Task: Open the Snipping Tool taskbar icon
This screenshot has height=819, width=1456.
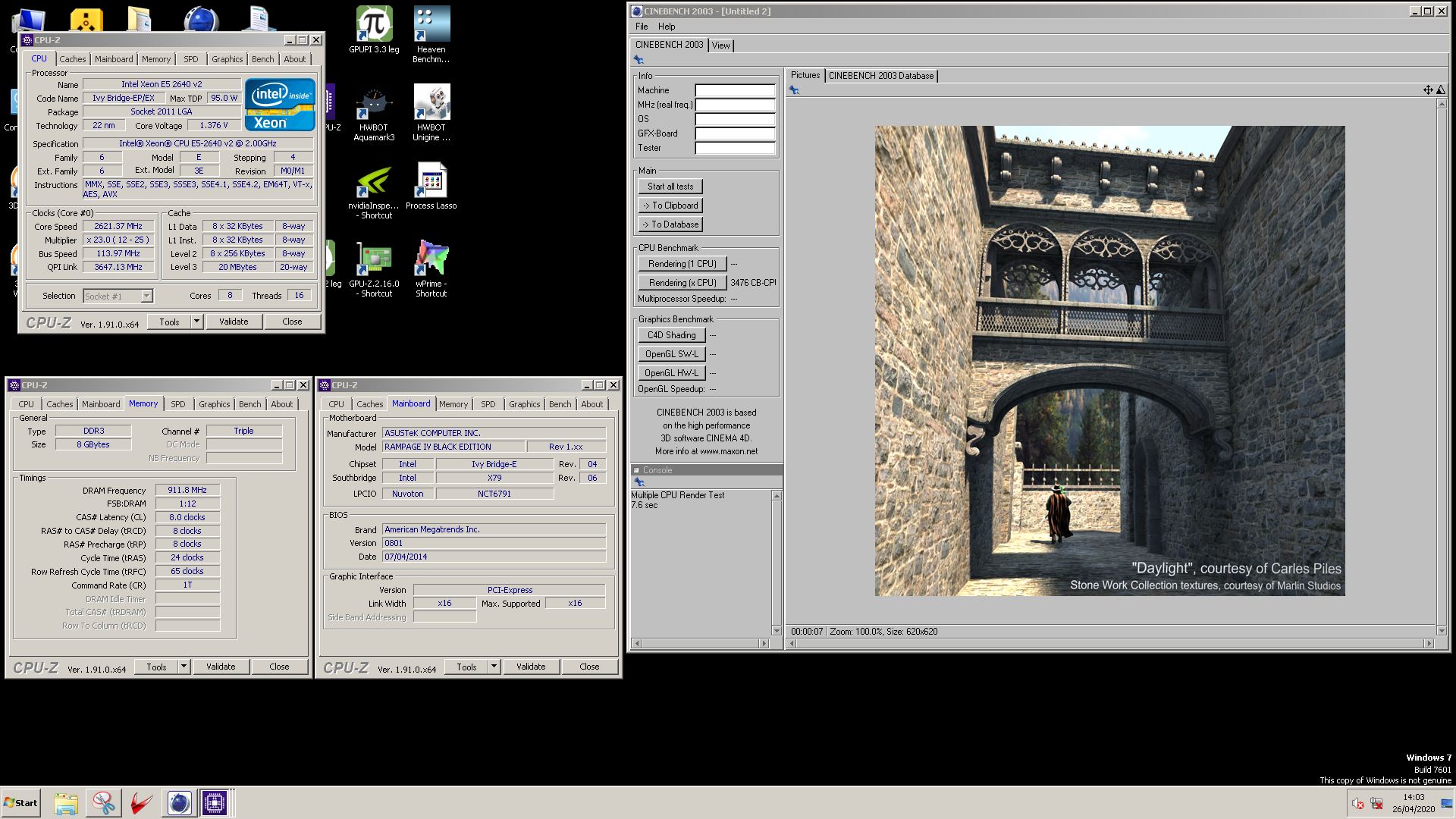Action: tap(104, 803)
